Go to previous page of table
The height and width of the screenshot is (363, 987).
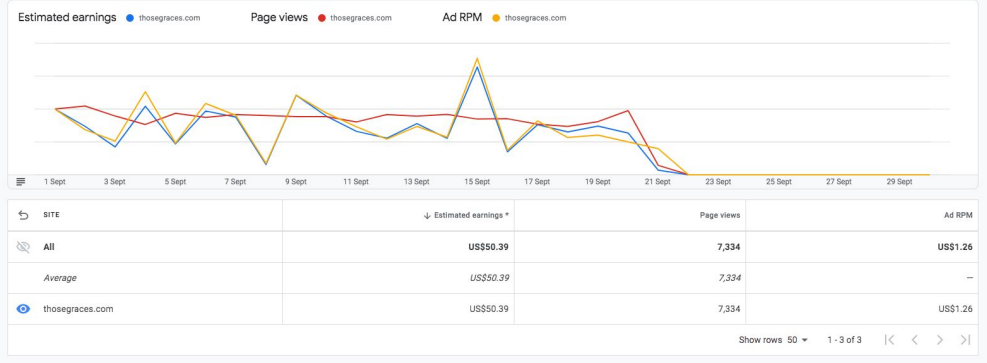pos(915,340)
